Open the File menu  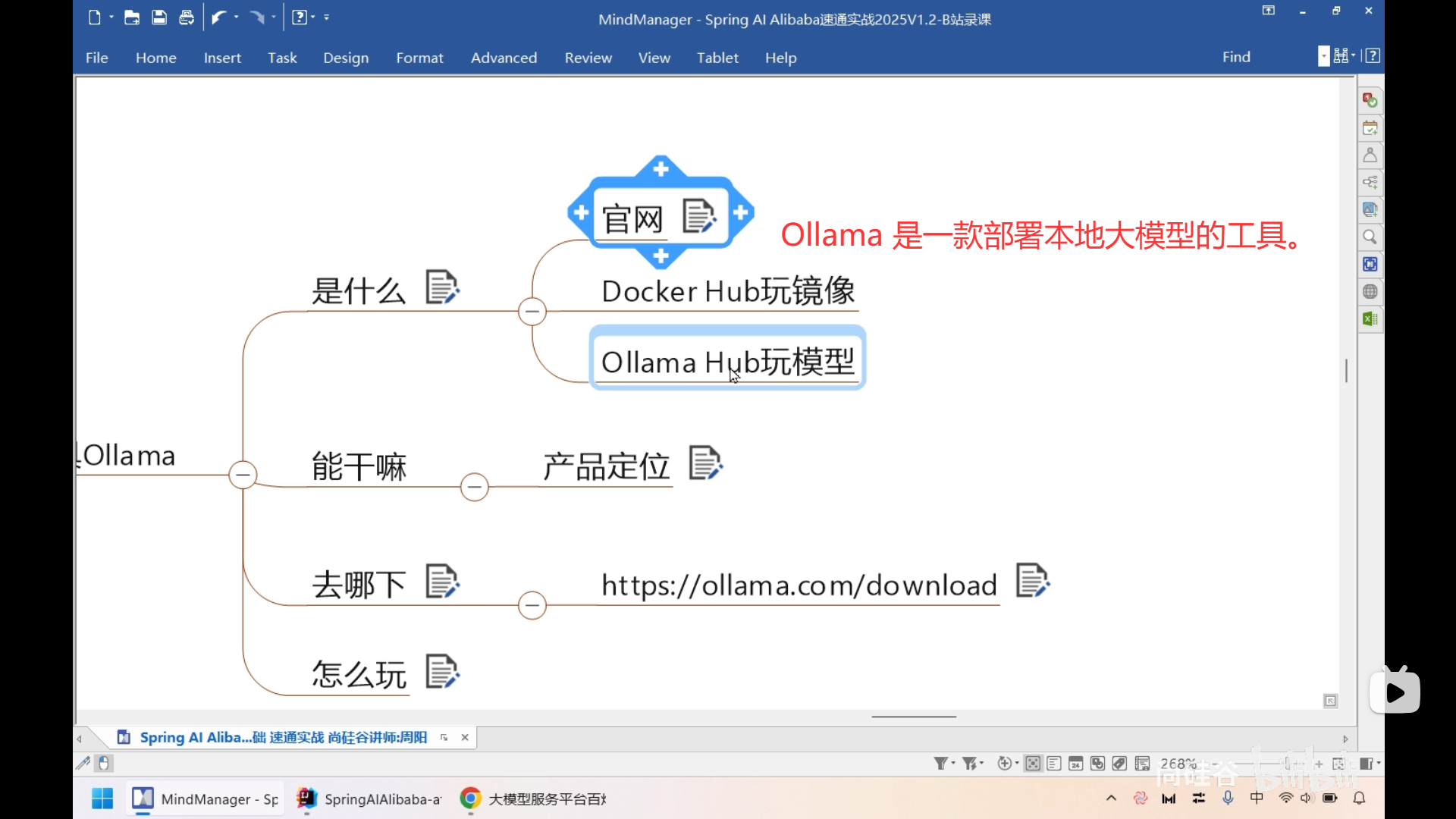coord(97,58)
